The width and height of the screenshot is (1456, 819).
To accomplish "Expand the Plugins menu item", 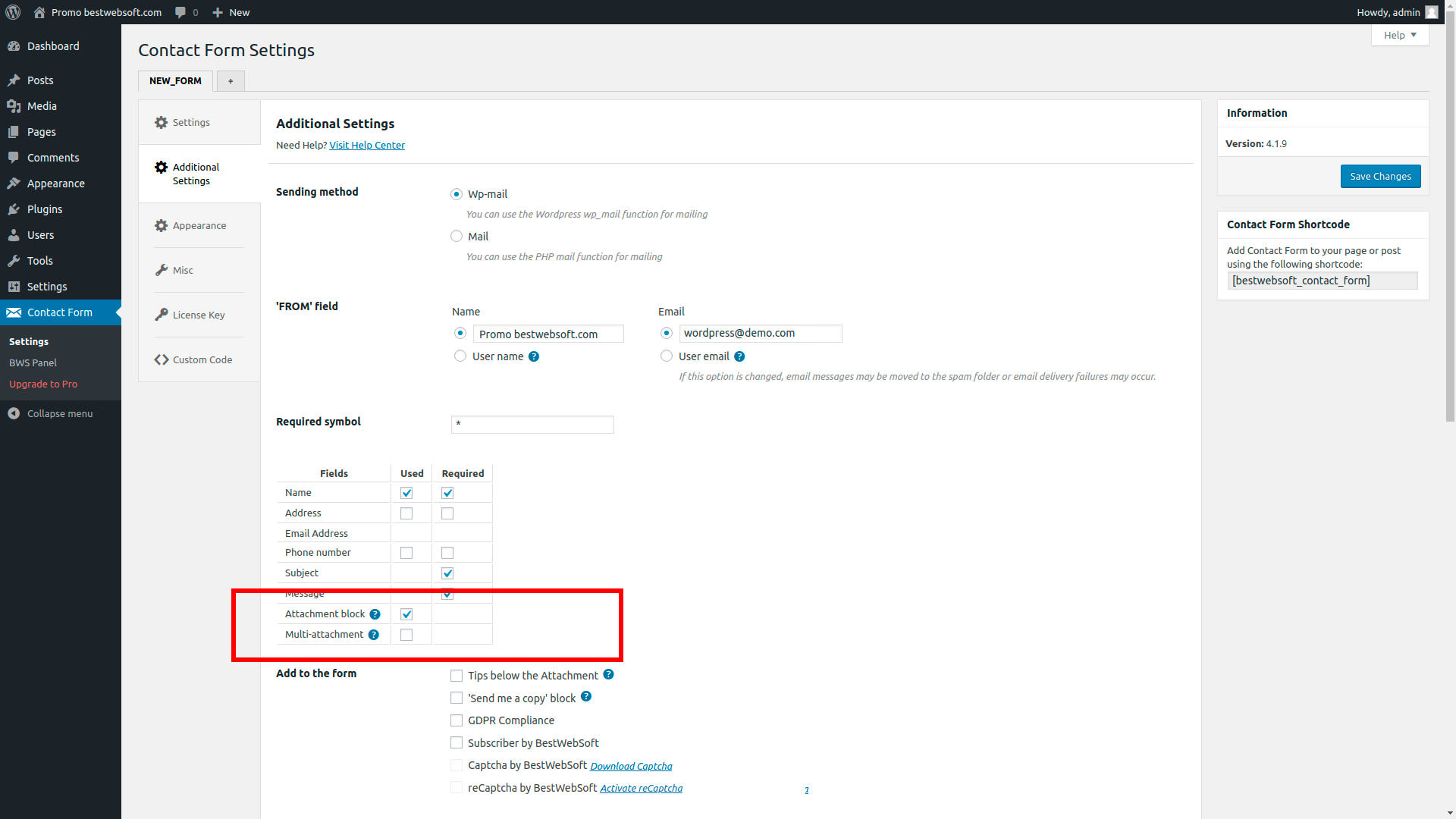I will [44, 208].
